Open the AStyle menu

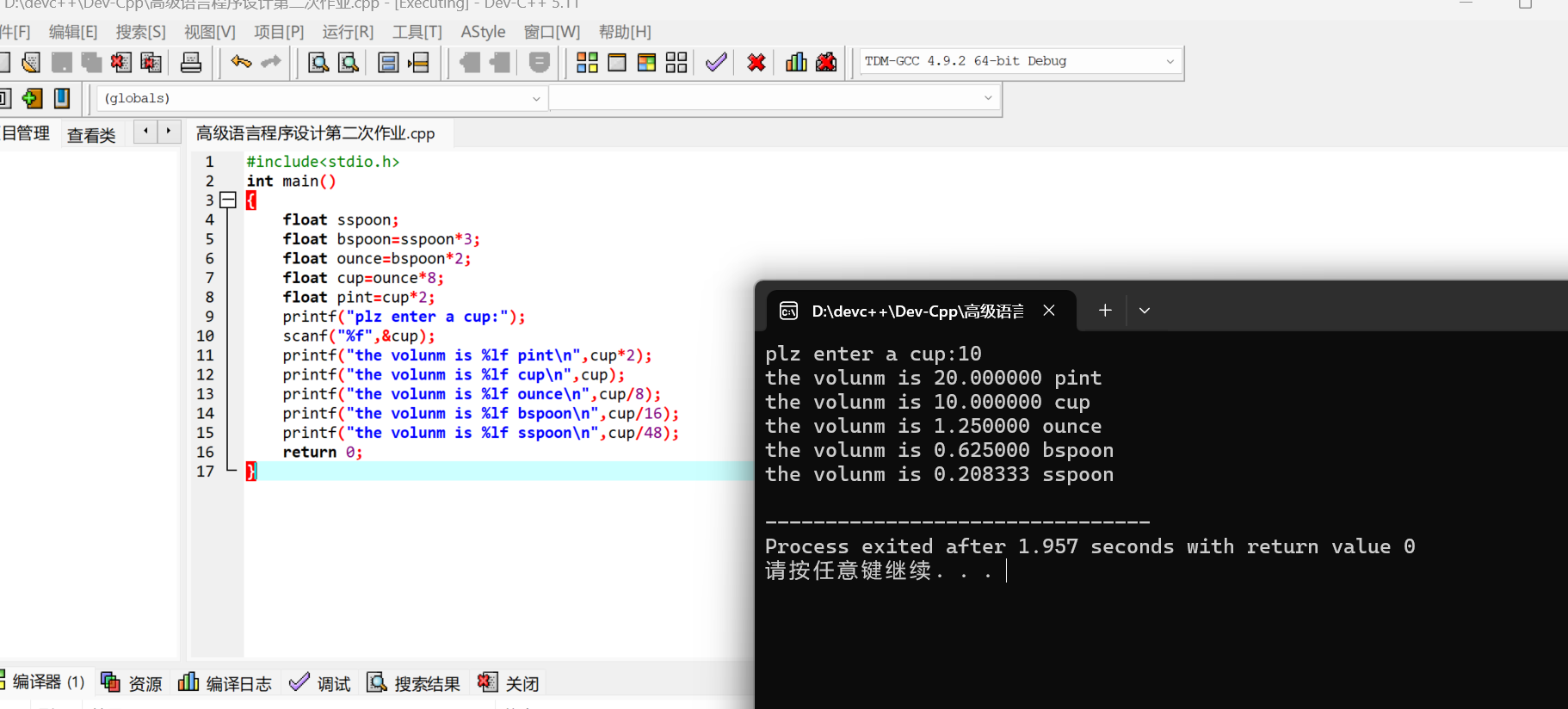click(x=483, y=32)
